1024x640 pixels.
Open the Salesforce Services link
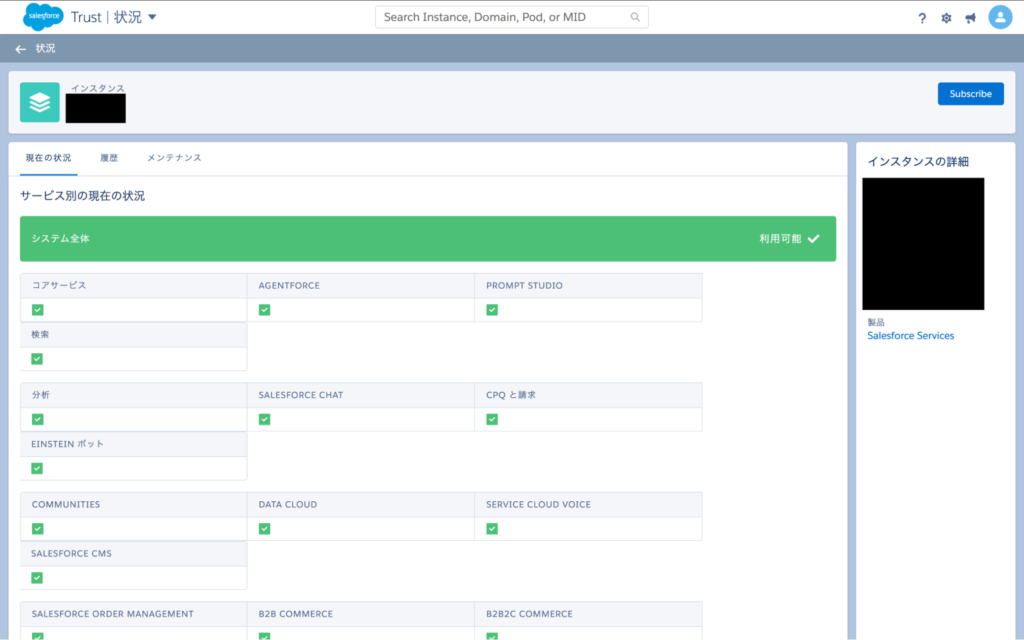910,336
